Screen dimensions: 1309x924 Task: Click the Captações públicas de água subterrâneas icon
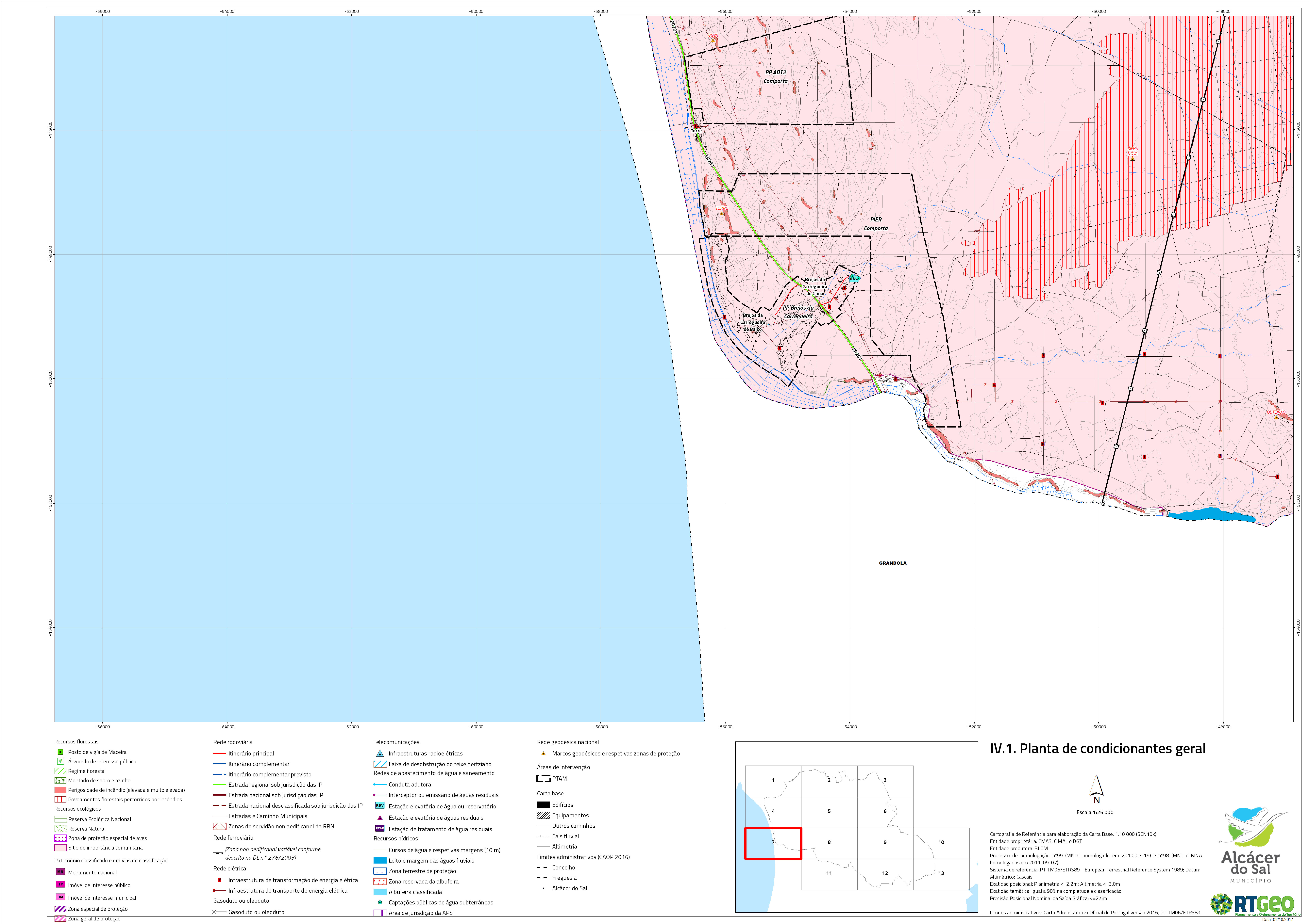point(380,902)
